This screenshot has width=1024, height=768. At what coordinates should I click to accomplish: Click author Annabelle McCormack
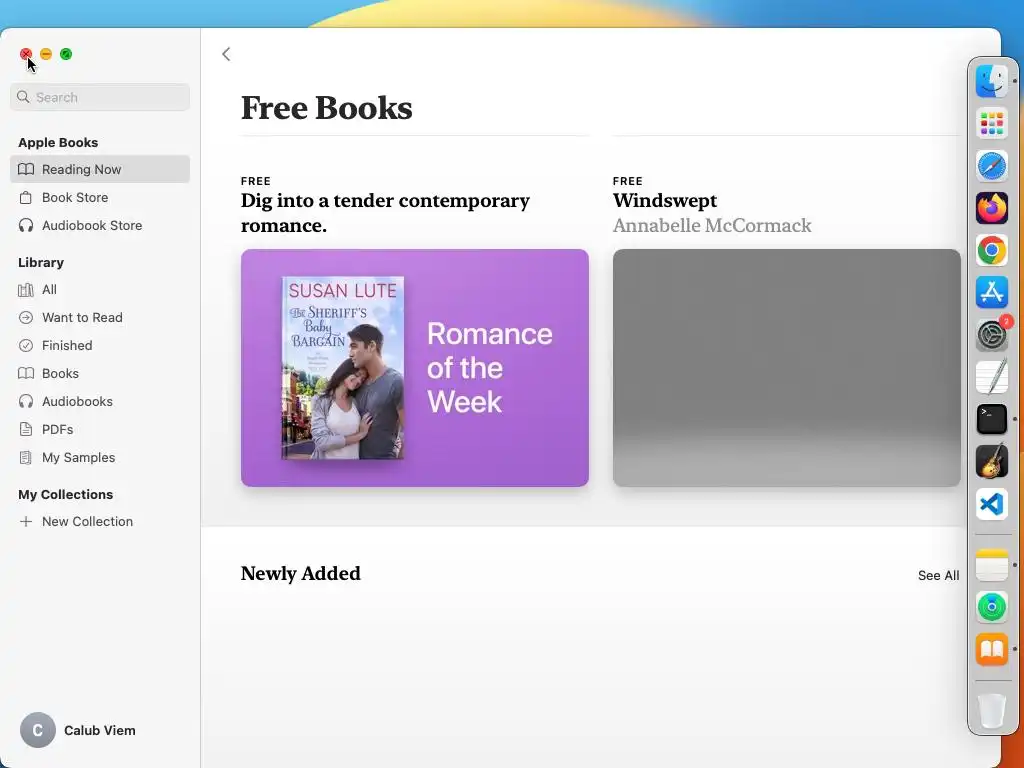tap(712, 226)
